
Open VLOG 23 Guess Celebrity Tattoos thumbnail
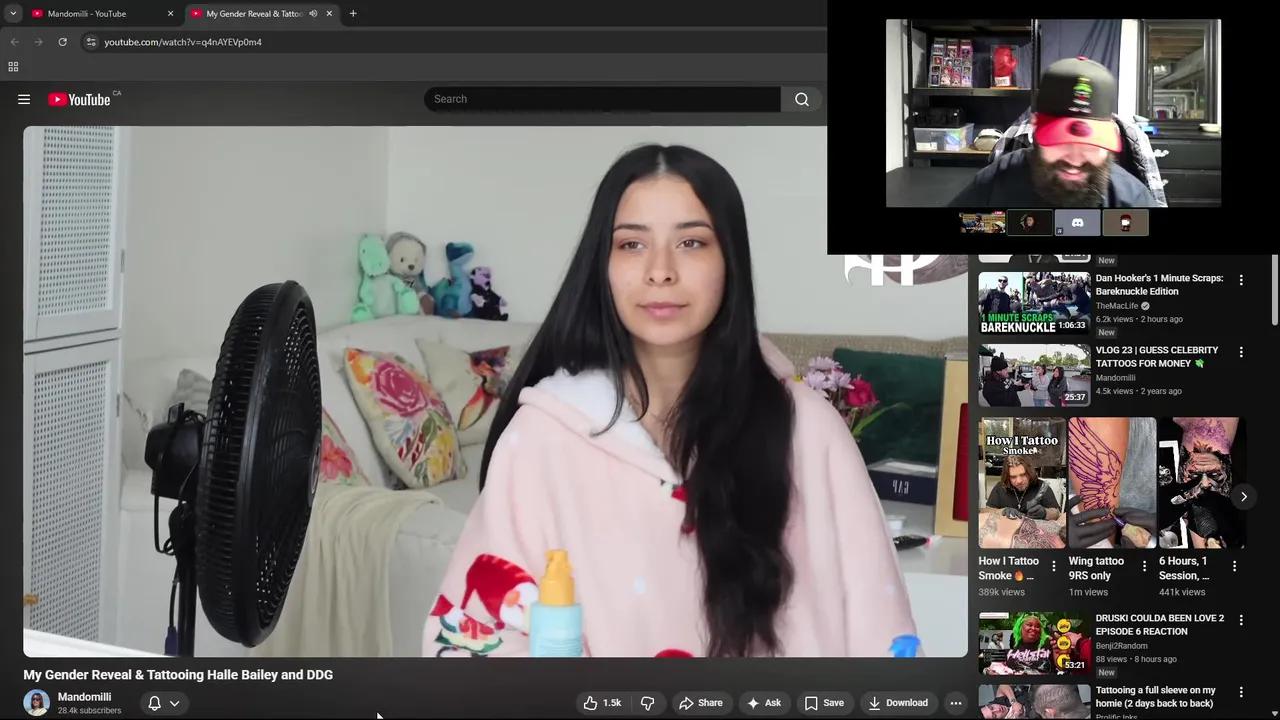click(1034, 375)
